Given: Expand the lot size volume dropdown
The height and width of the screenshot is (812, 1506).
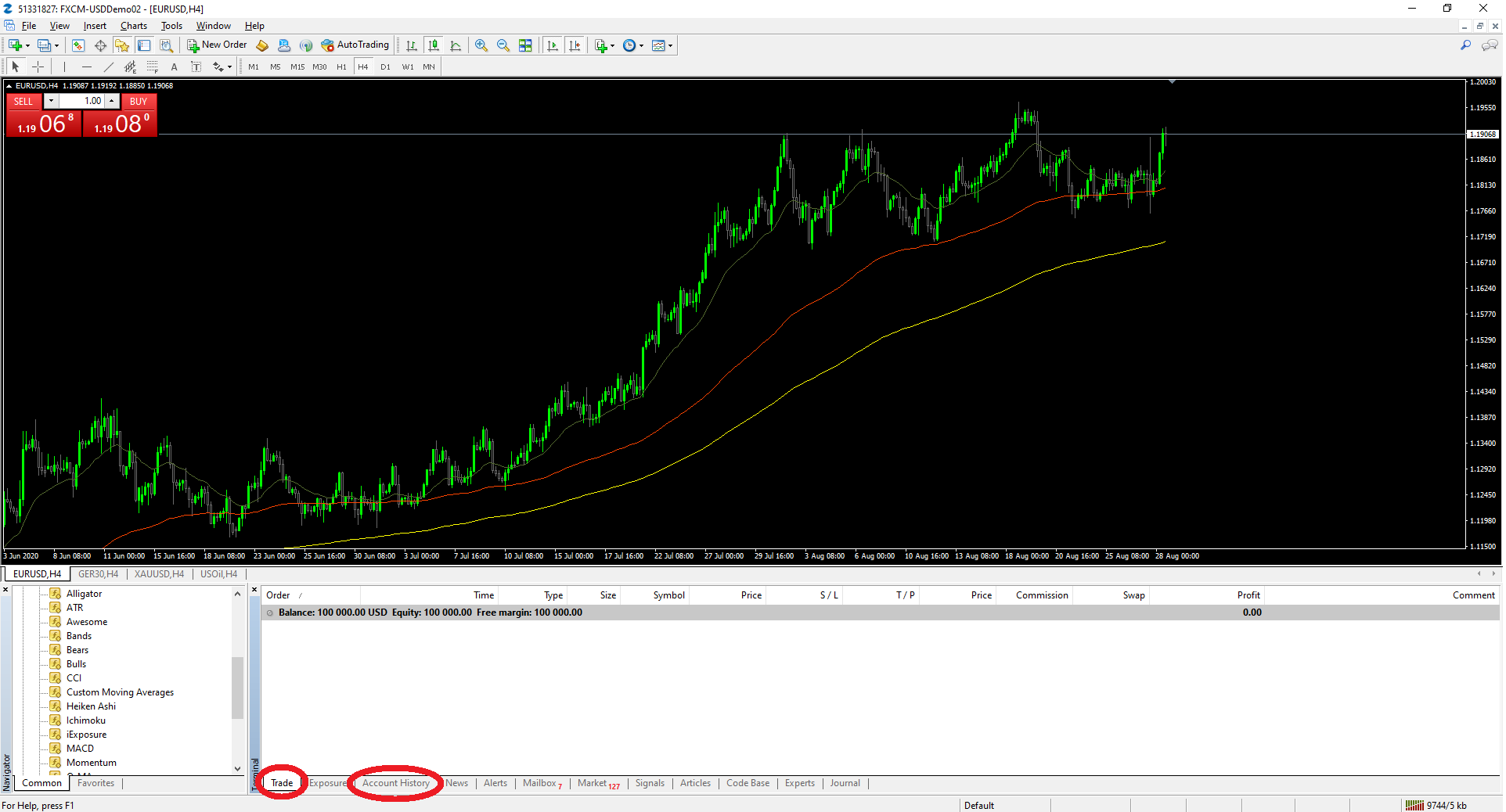Looking at the screenshot, I should [51, 101].
